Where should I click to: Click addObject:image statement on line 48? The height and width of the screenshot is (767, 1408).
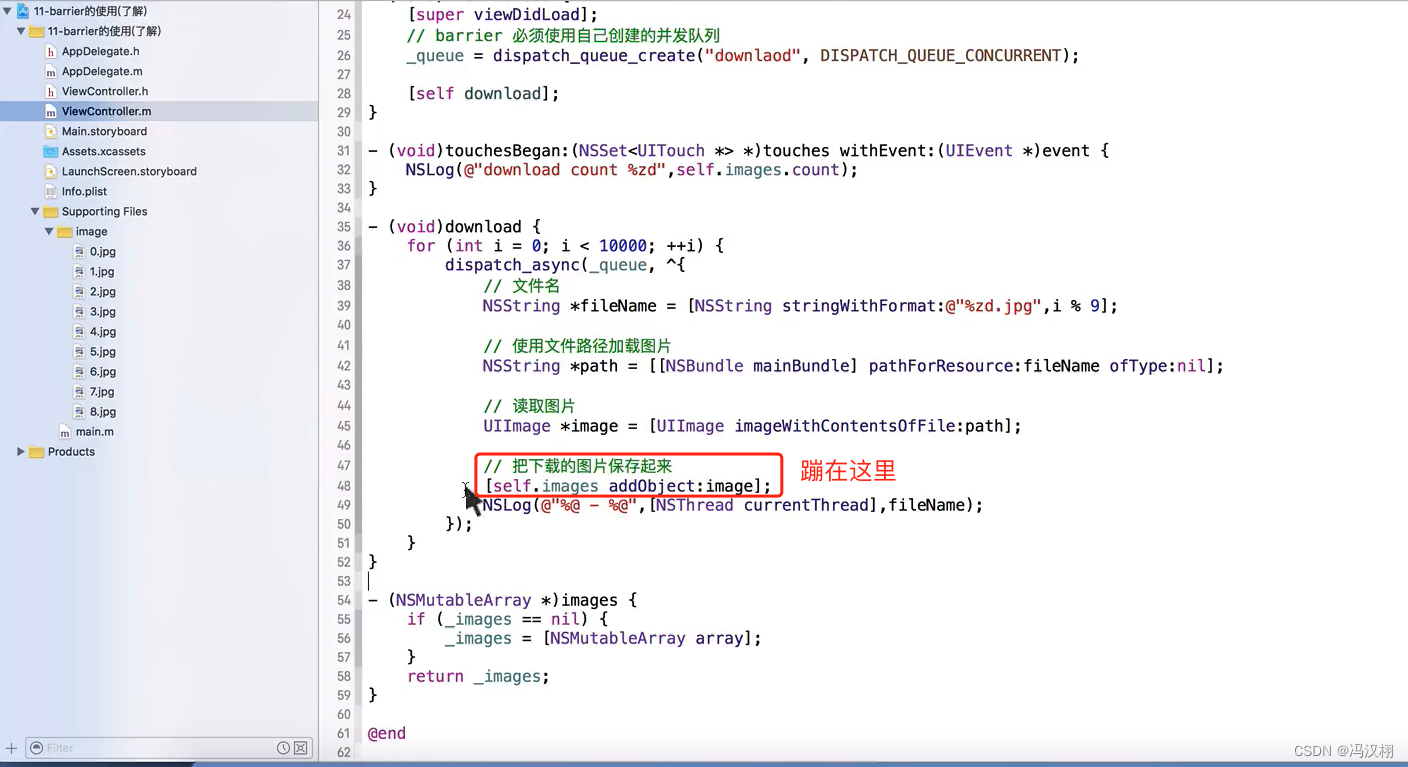[x=628, y=486]
